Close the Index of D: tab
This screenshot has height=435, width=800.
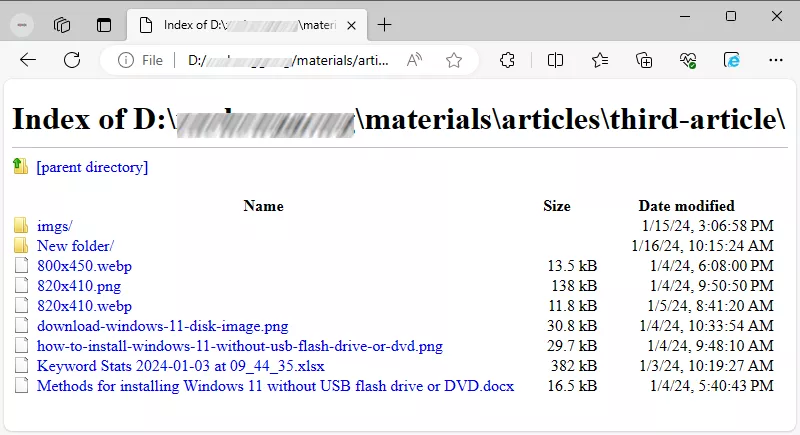click(x=352, y=25)
